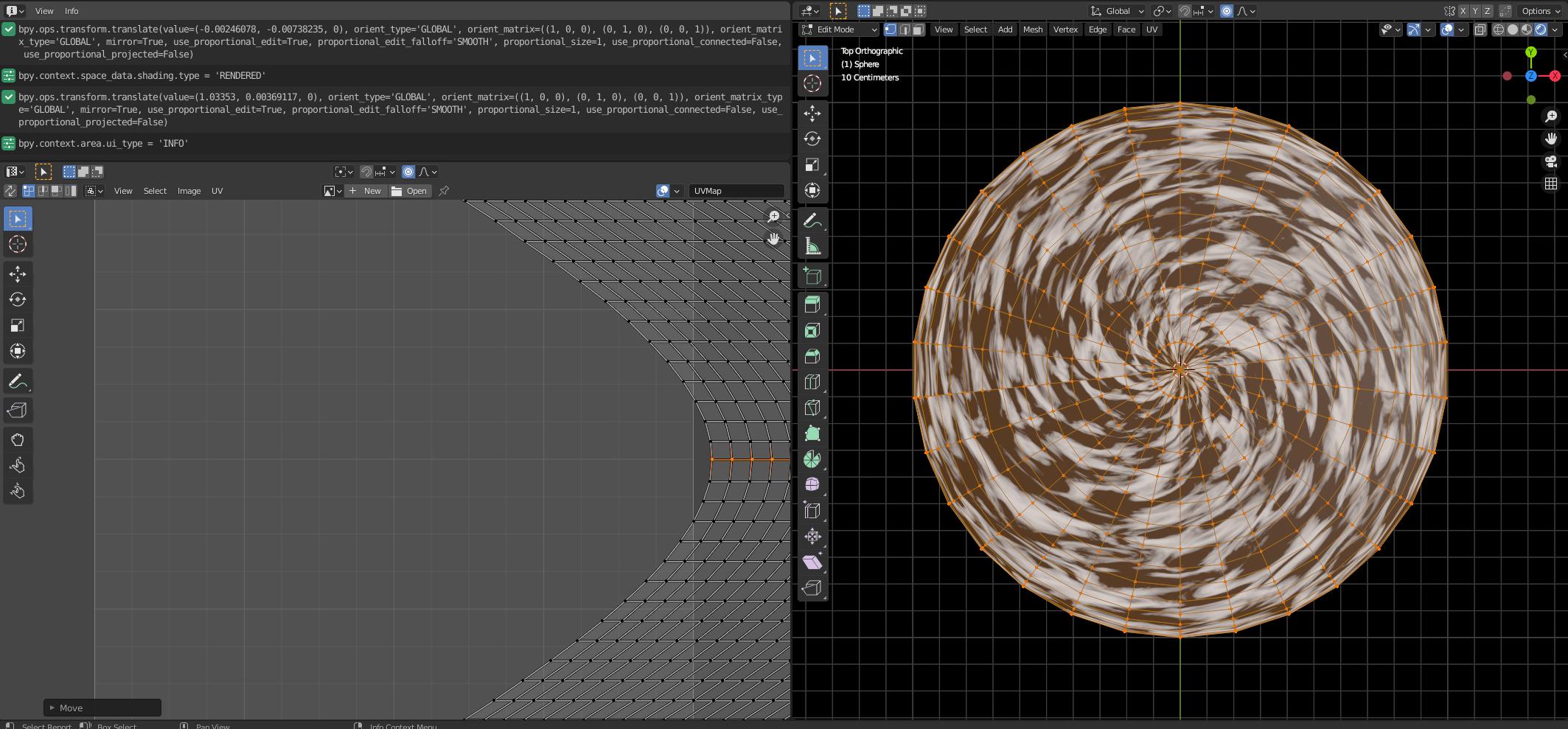
Task: Select the Smooth tool
Action: 812,484
